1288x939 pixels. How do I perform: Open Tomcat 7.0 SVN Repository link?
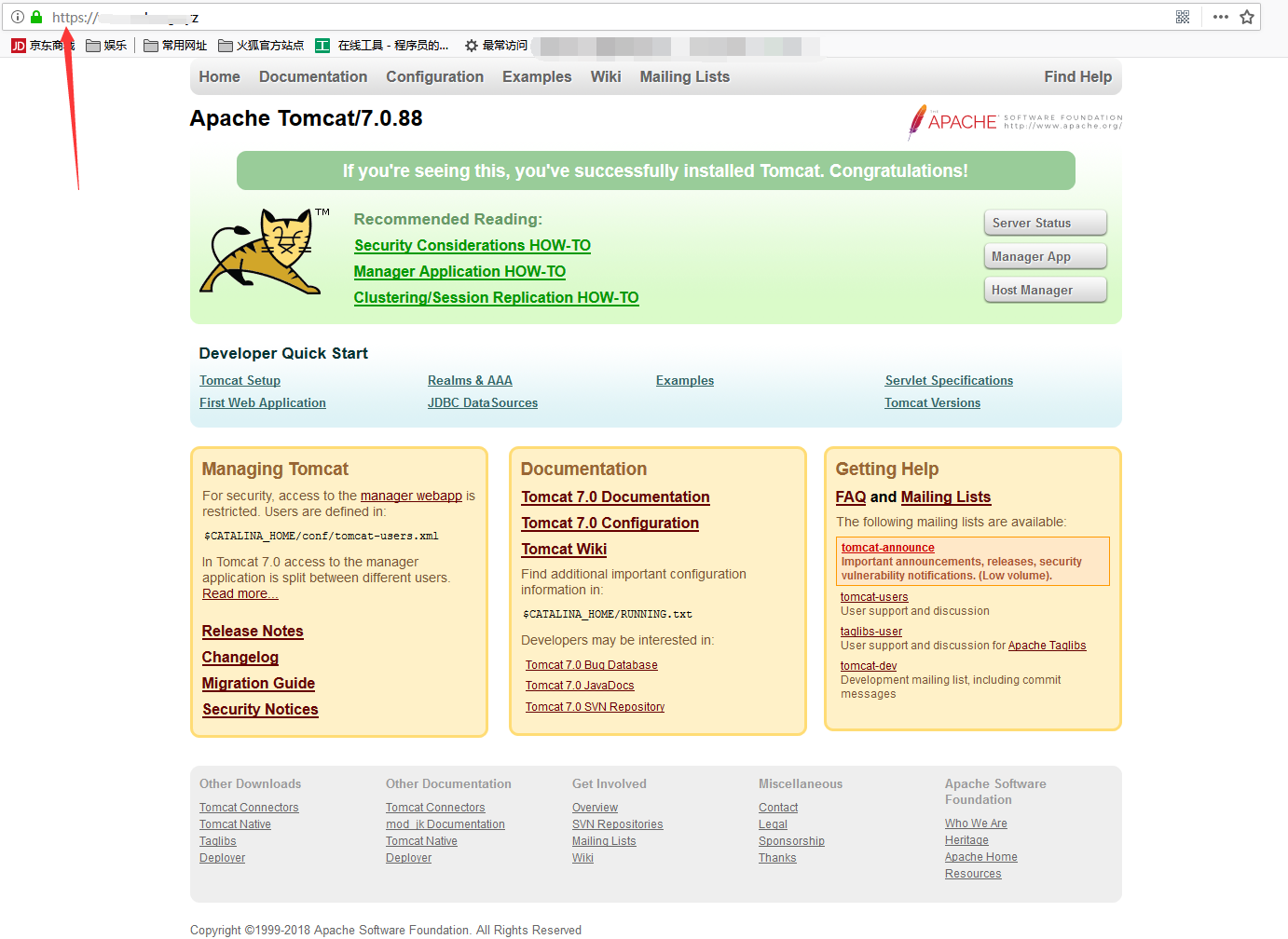pos(595,706)
